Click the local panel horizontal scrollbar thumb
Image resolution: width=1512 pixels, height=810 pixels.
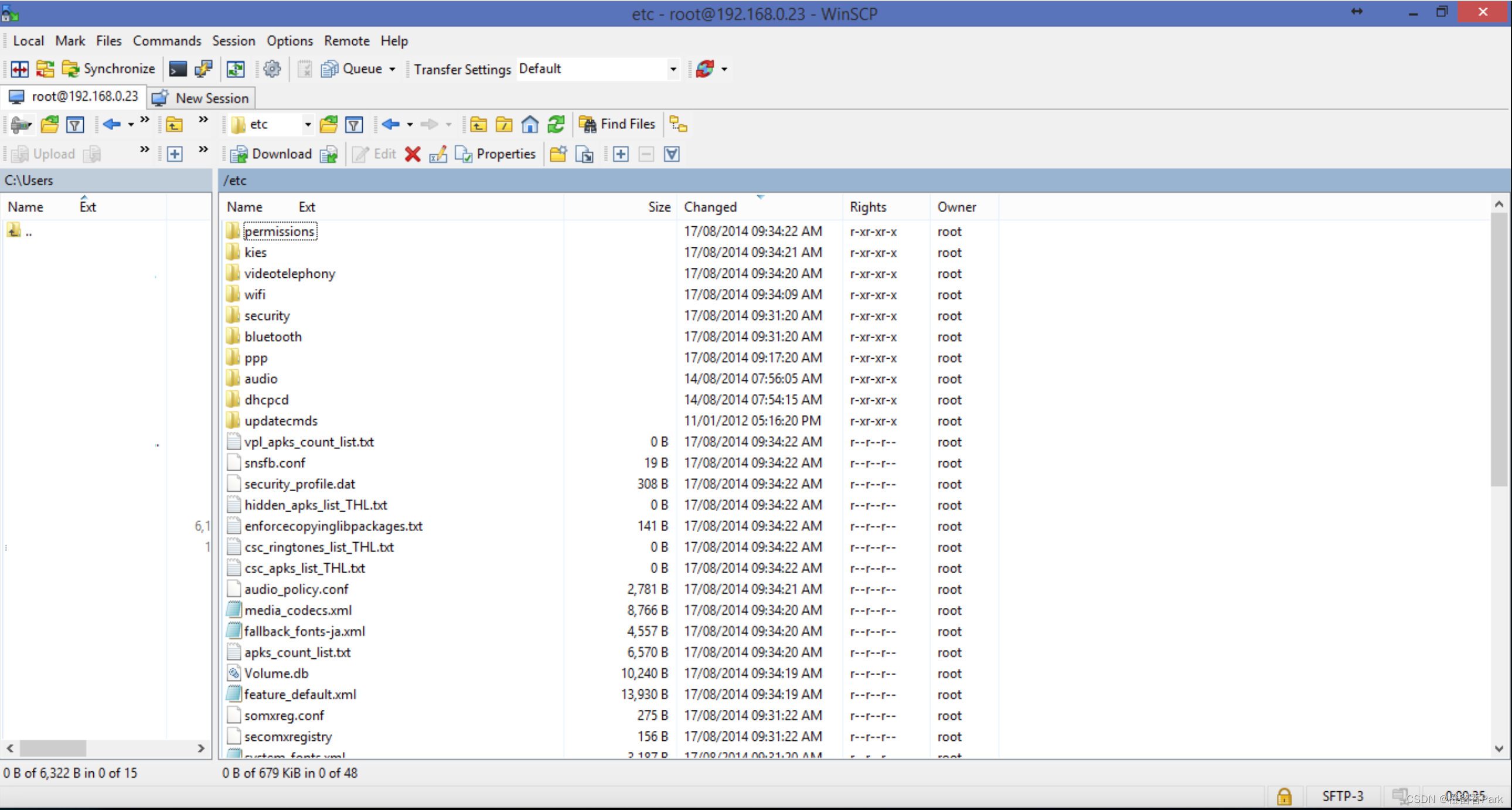(x=53, y=748)
